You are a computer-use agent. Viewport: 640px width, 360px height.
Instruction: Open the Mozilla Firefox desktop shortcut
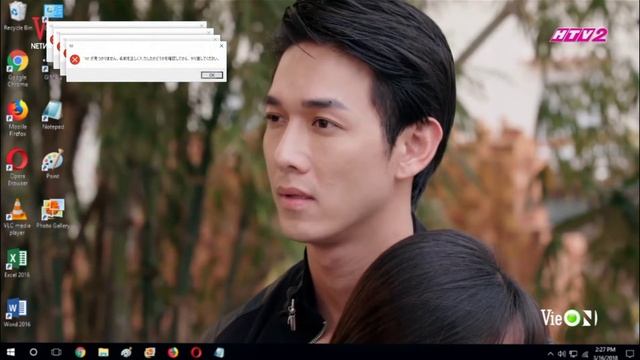[x=18, y=118]
